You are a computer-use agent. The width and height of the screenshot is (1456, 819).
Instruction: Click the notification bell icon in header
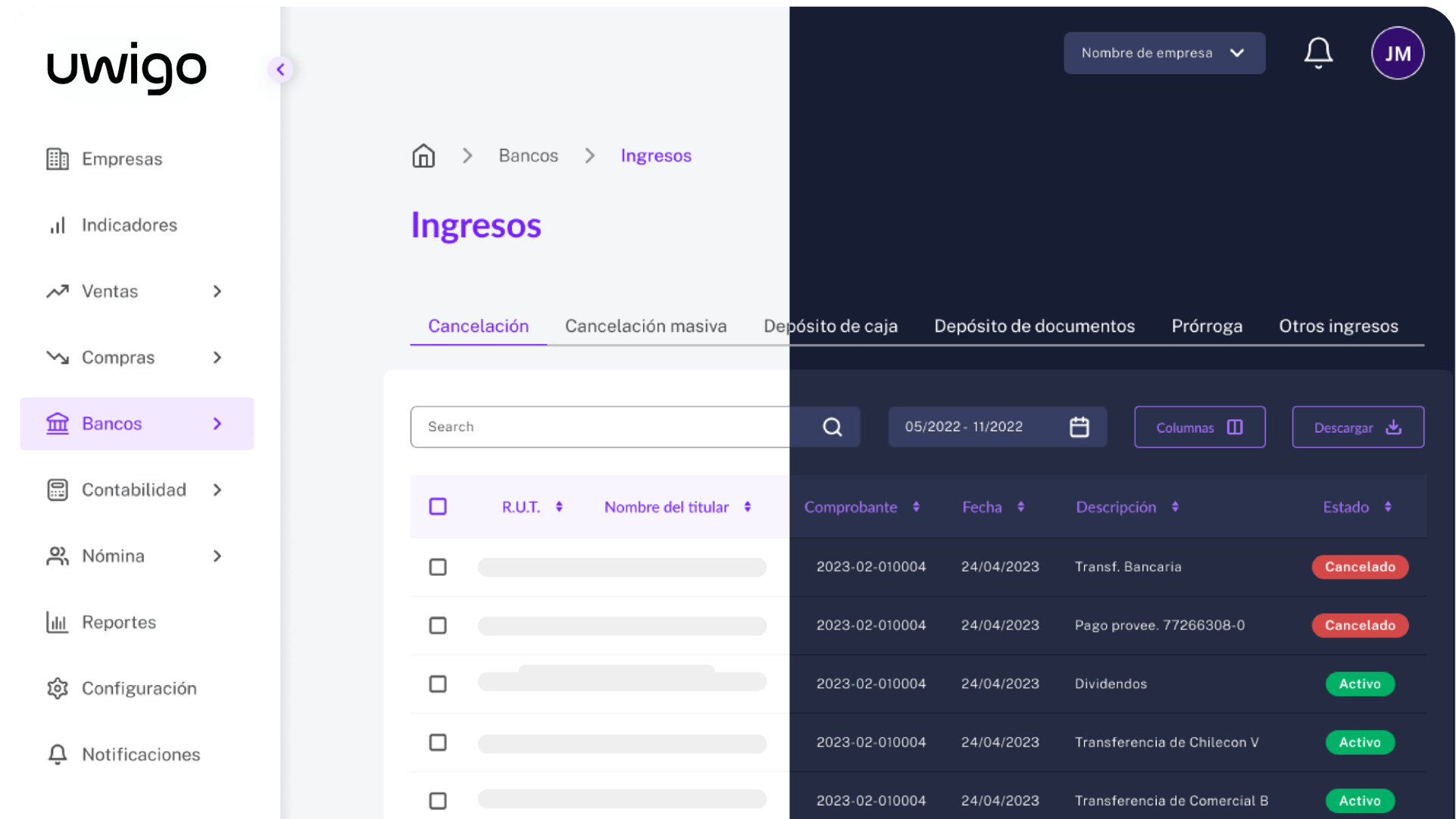click(1318, 53)
